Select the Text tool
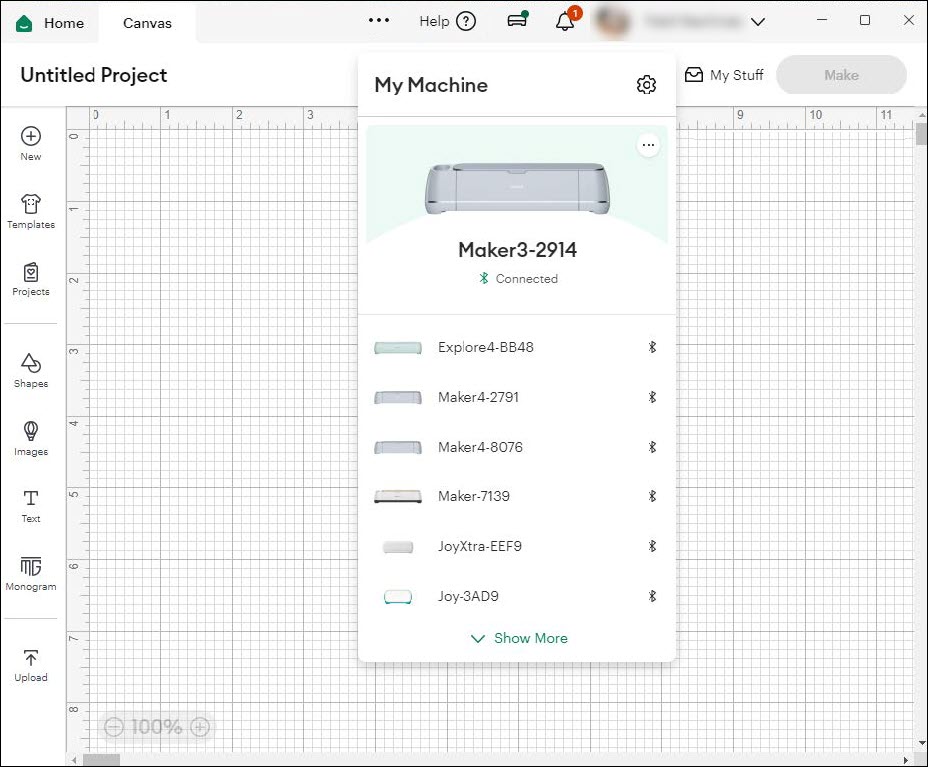This screenshot has height=767, width=928. pyautogui.click(x=31, y=506)
